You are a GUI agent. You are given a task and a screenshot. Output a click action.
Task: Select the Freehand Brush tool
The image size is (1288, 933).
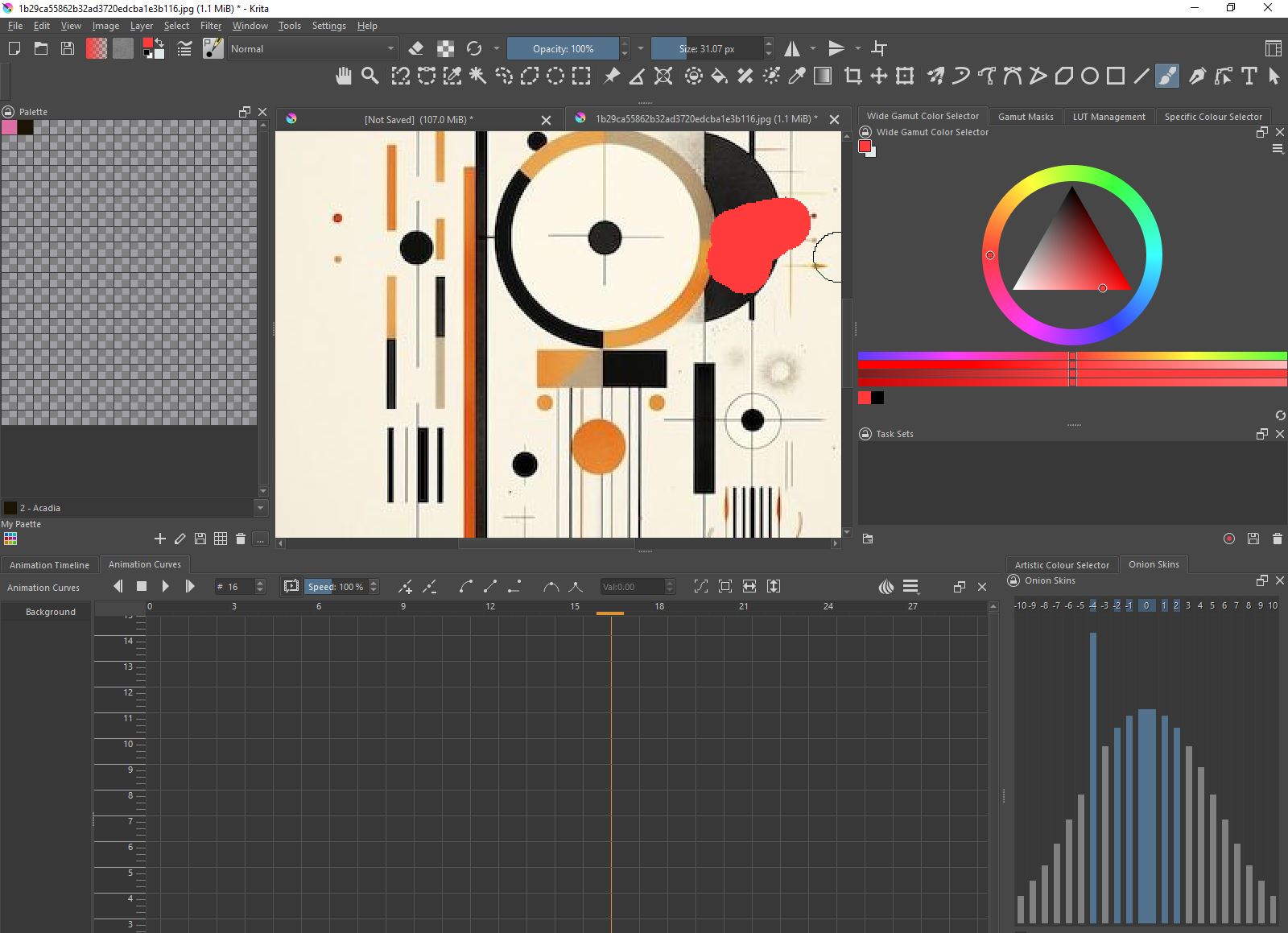click(x=1167, y=76)
